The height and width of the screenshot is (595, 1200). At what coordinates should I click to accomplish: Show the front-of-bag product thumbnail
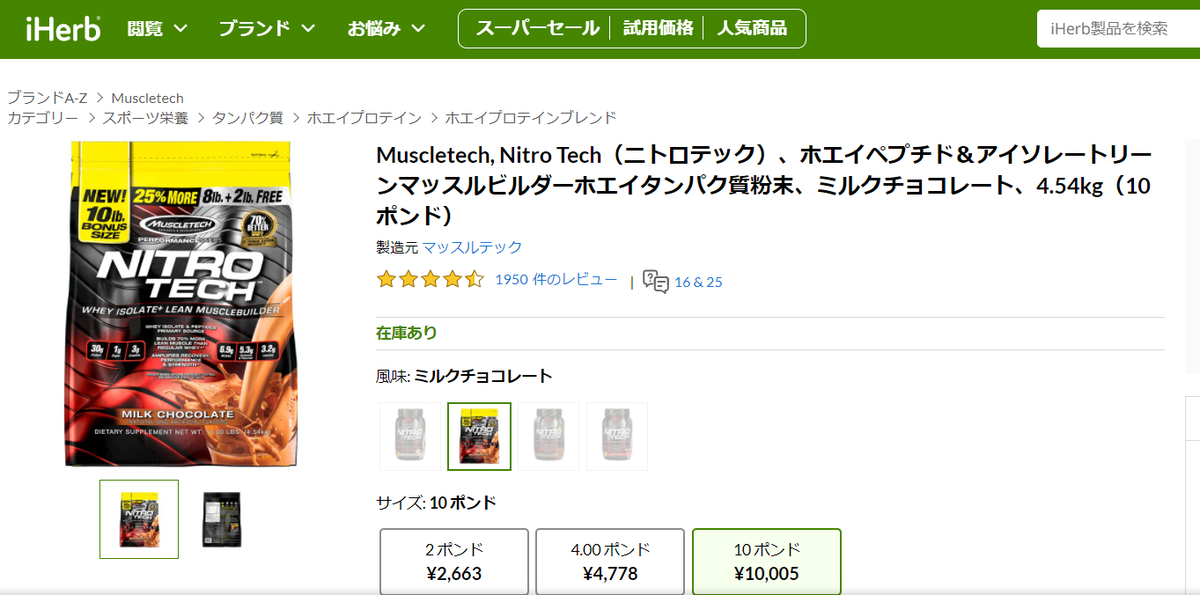tap(139, 519)
